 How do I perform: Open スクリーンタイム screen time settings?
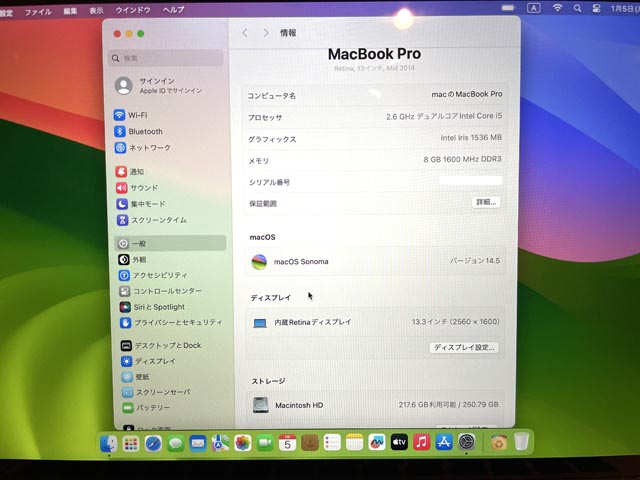(x=159, y=220)
